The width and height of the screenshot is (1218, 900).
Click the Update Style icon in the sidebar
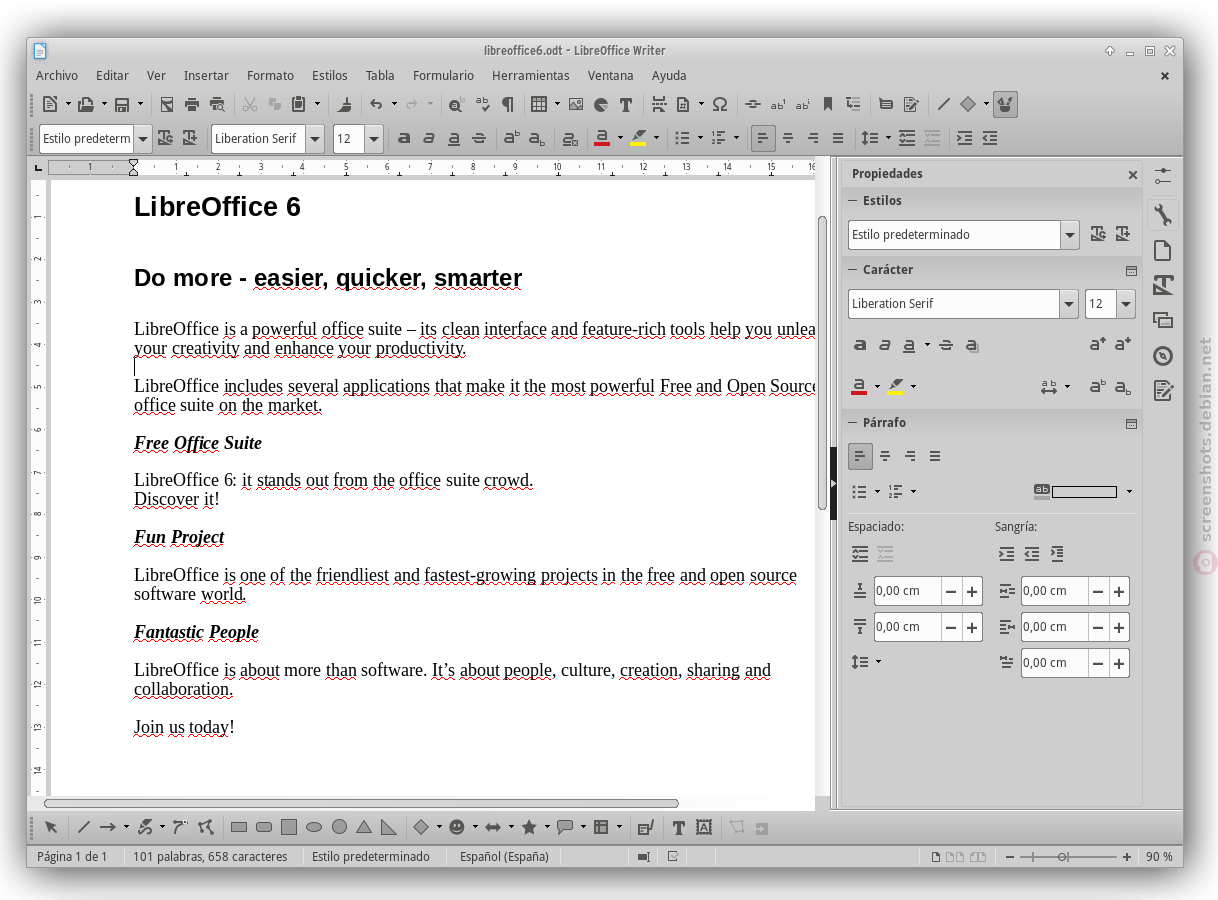[1098, 234]
